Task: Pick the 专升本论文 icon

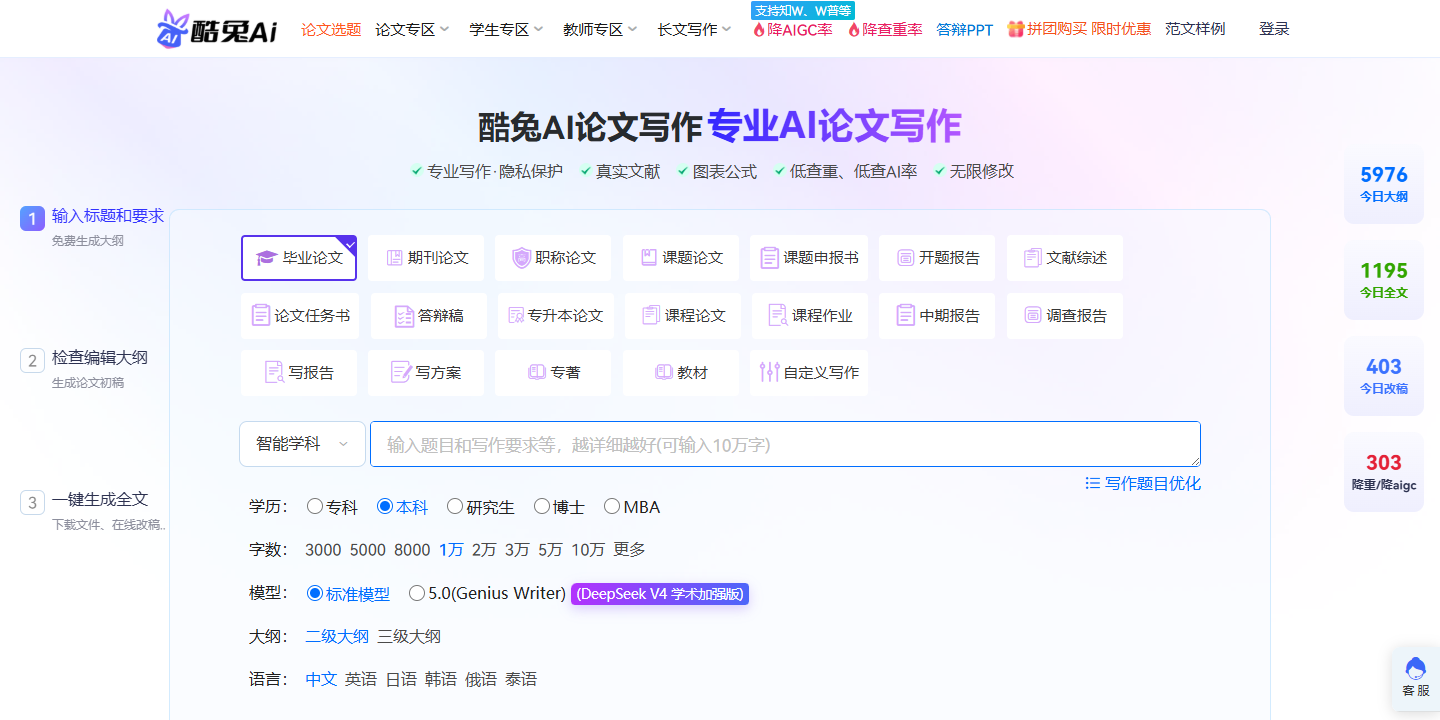Action: [x=516, y=315]
